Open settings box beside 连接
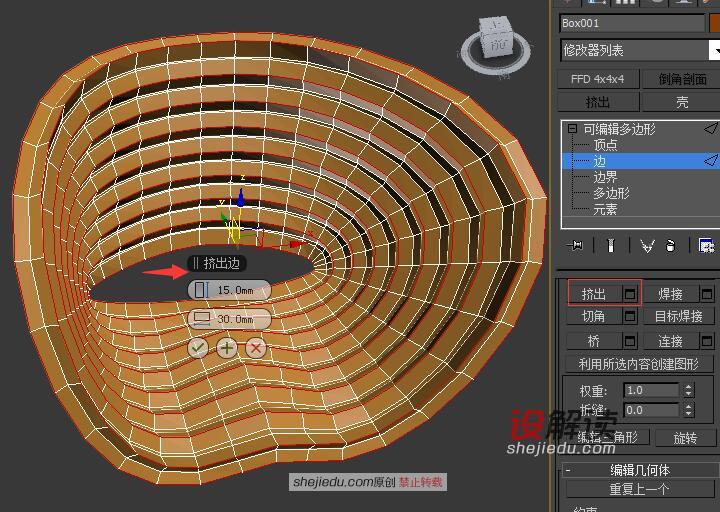Screen dimensions: 720x512 pyautogui.click(x=707, y=341)
